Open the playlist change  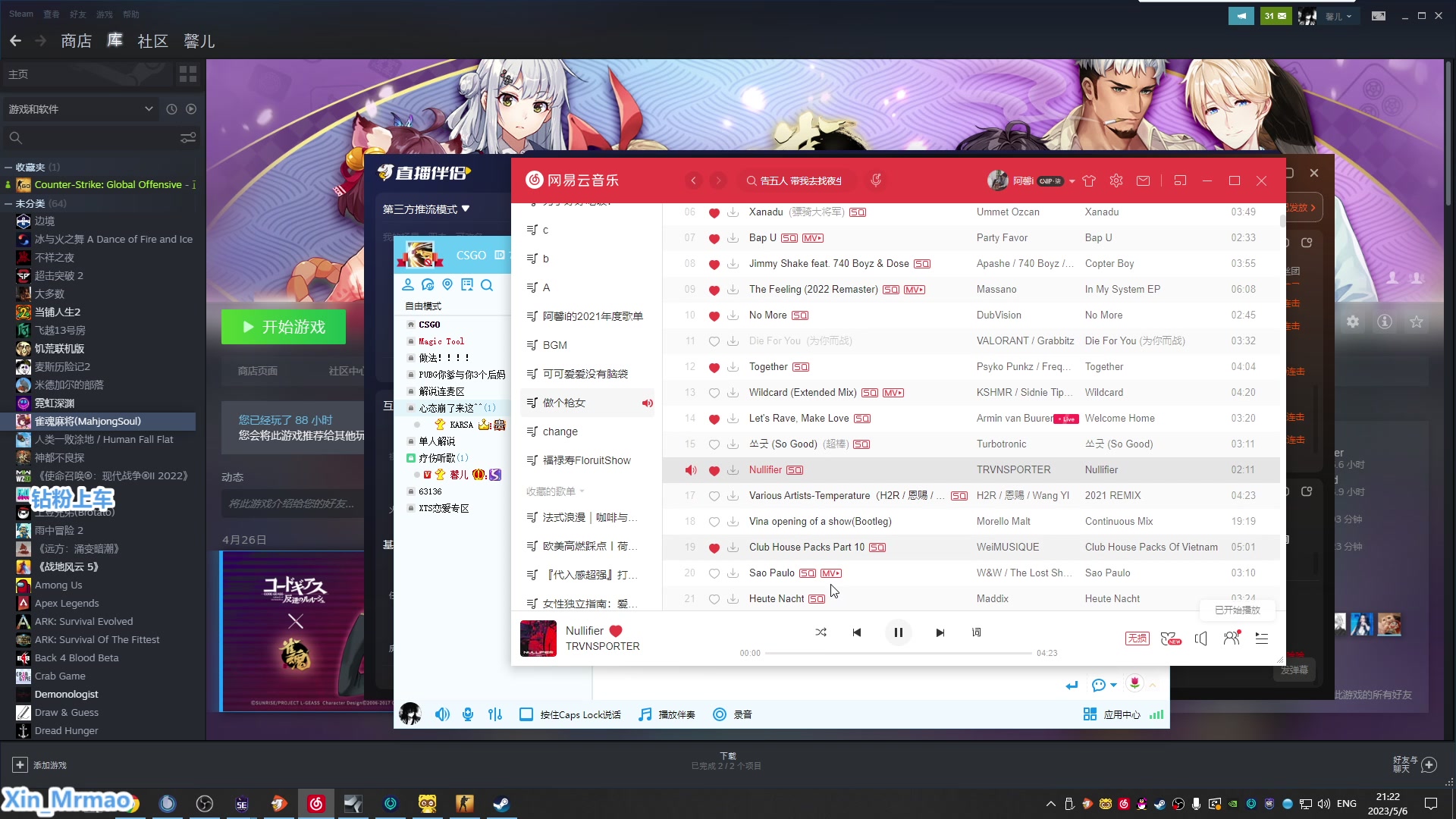587,431
